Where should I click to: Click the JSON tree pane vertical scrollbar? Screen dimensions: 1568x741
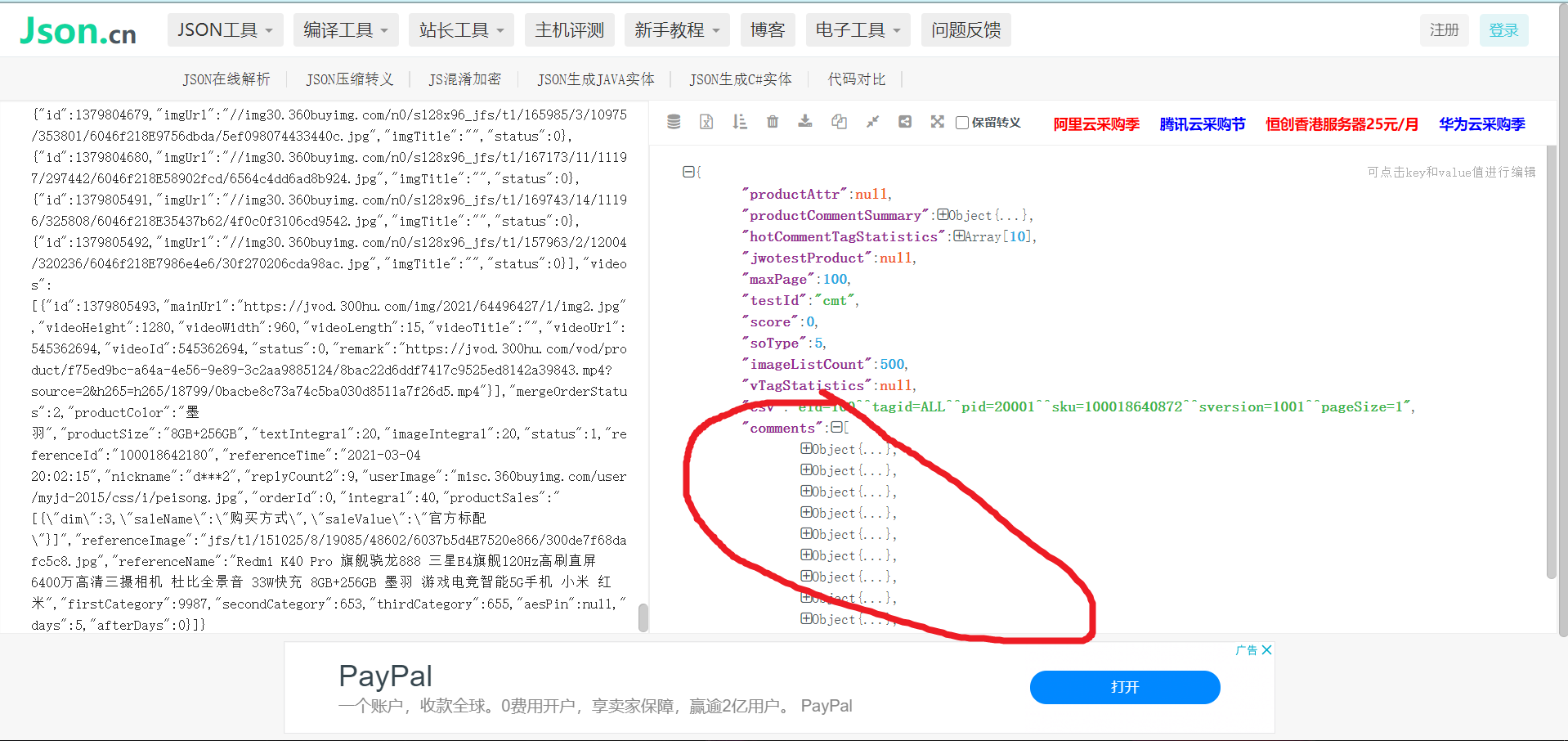coord(1551,362)
